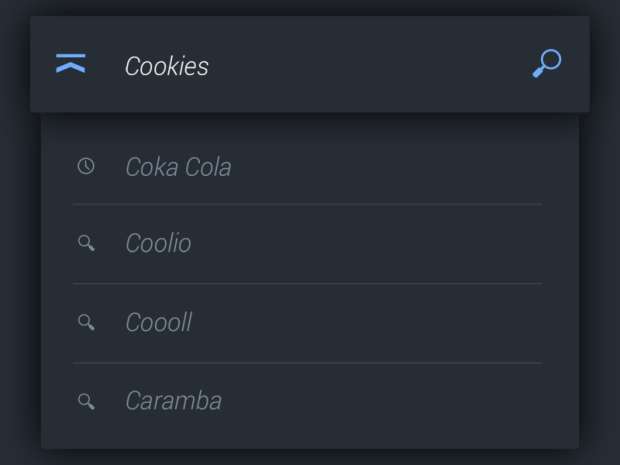Click blank space in the Coolio row

(400, 244)
